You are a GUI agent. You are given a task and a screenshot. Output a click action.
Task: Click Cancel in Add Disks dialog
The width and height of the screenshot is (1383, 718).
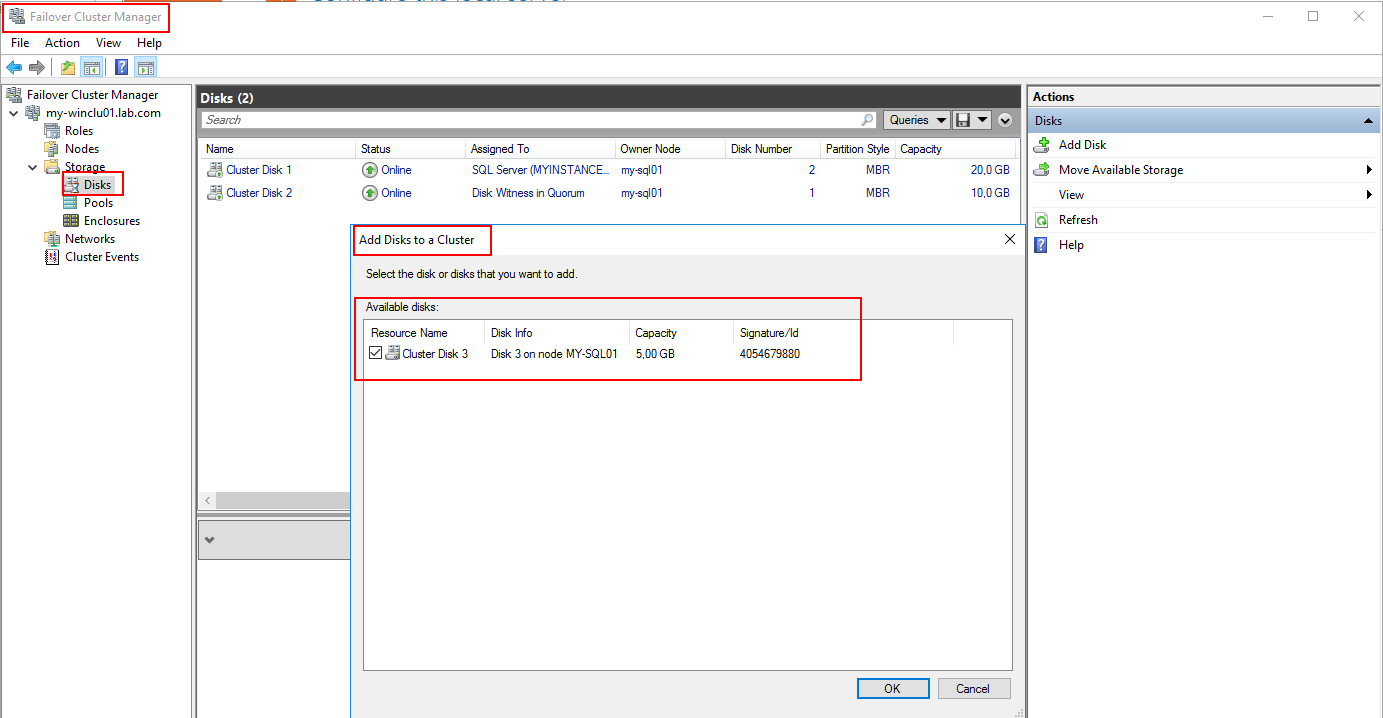973,688
